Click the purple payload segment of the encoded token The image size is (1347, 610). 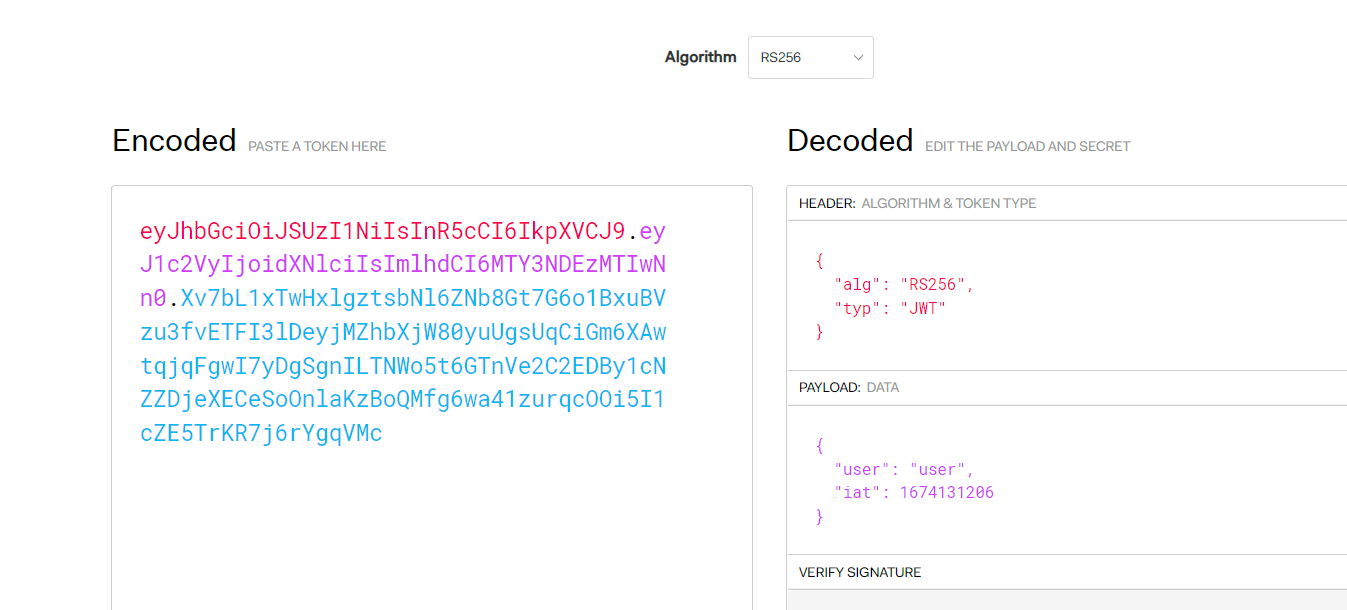pos(400,265)
